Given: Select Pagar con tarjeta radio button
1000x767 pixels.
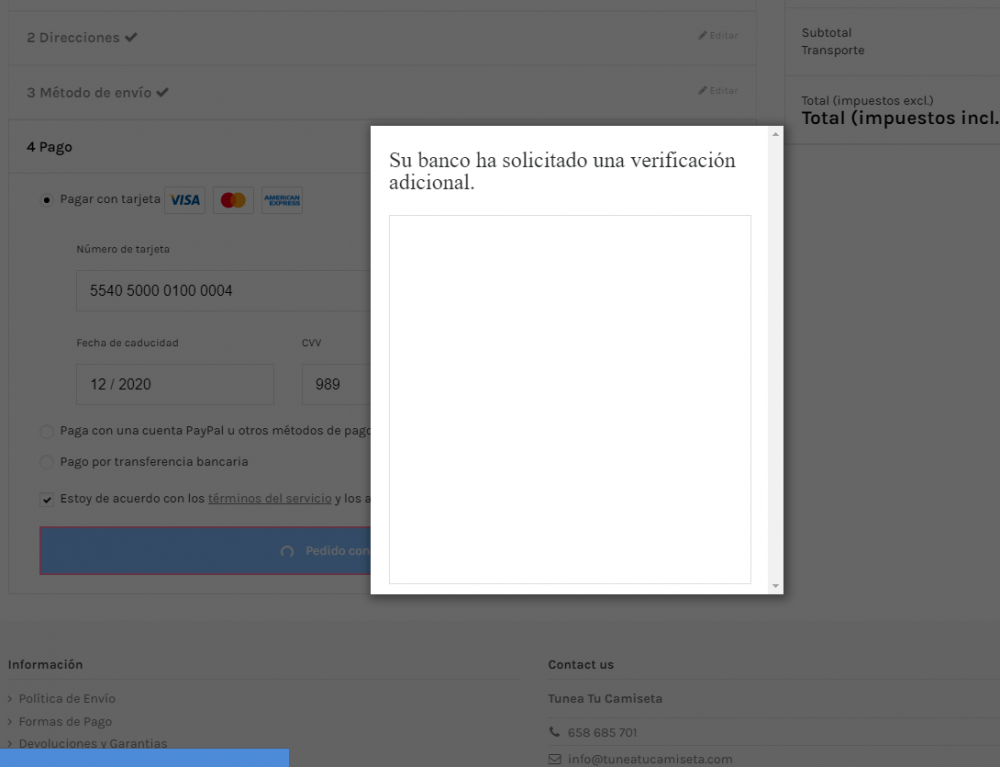Looking at the screenshot, I should [x=47, y=200].
